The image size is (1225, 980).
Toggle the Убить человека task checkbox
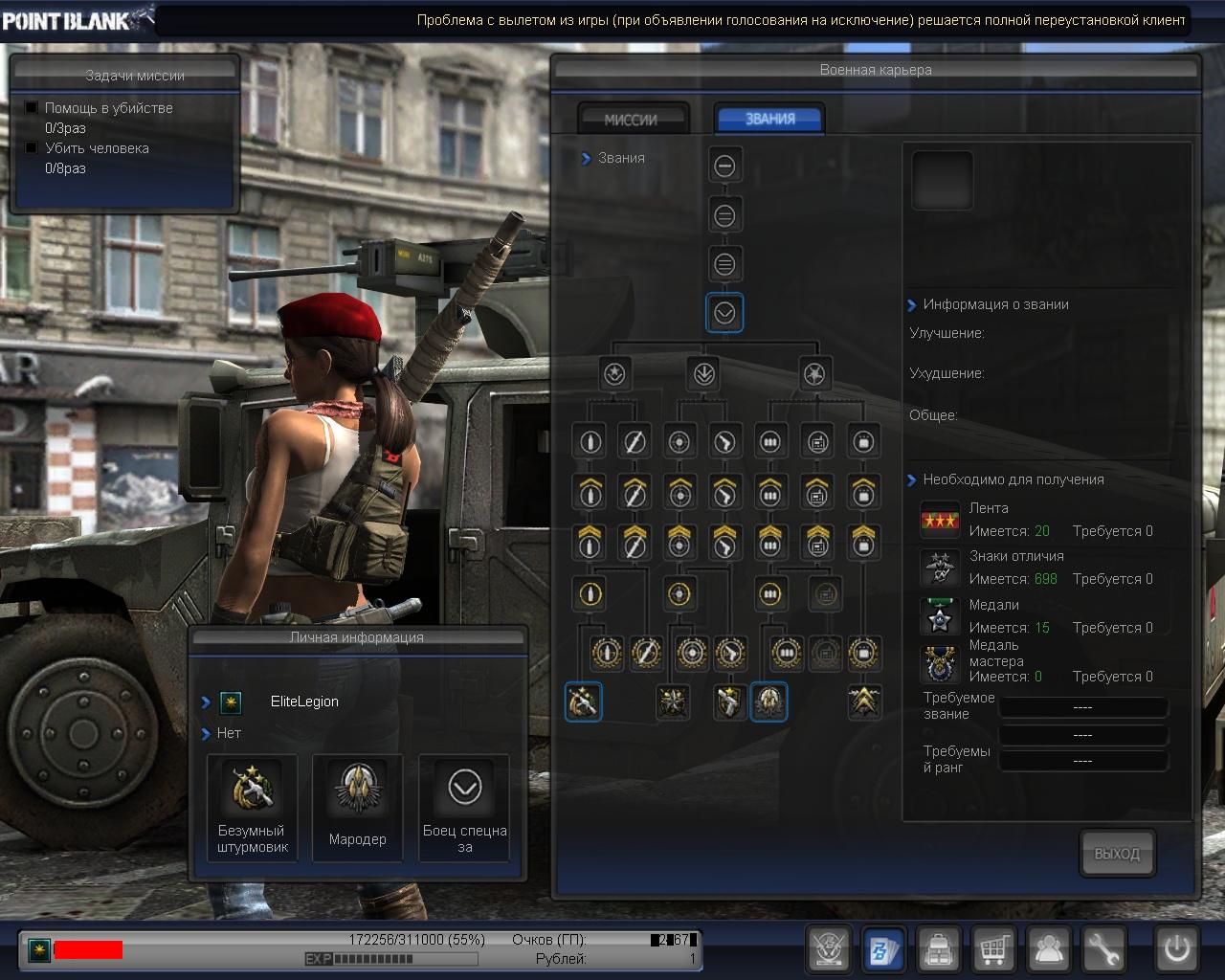tap(32, 148)
